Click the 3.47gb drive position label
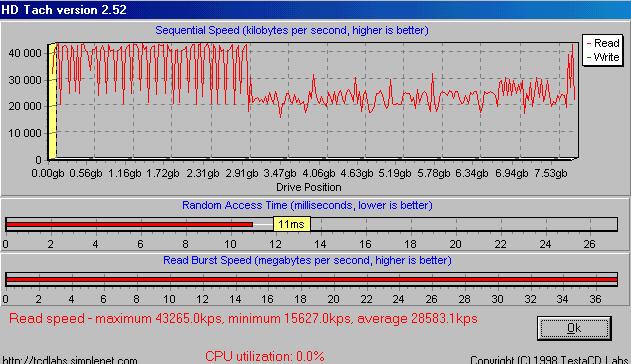Viewport: 631px width, 364px height. pyautogui.click(x=280, y=173)
